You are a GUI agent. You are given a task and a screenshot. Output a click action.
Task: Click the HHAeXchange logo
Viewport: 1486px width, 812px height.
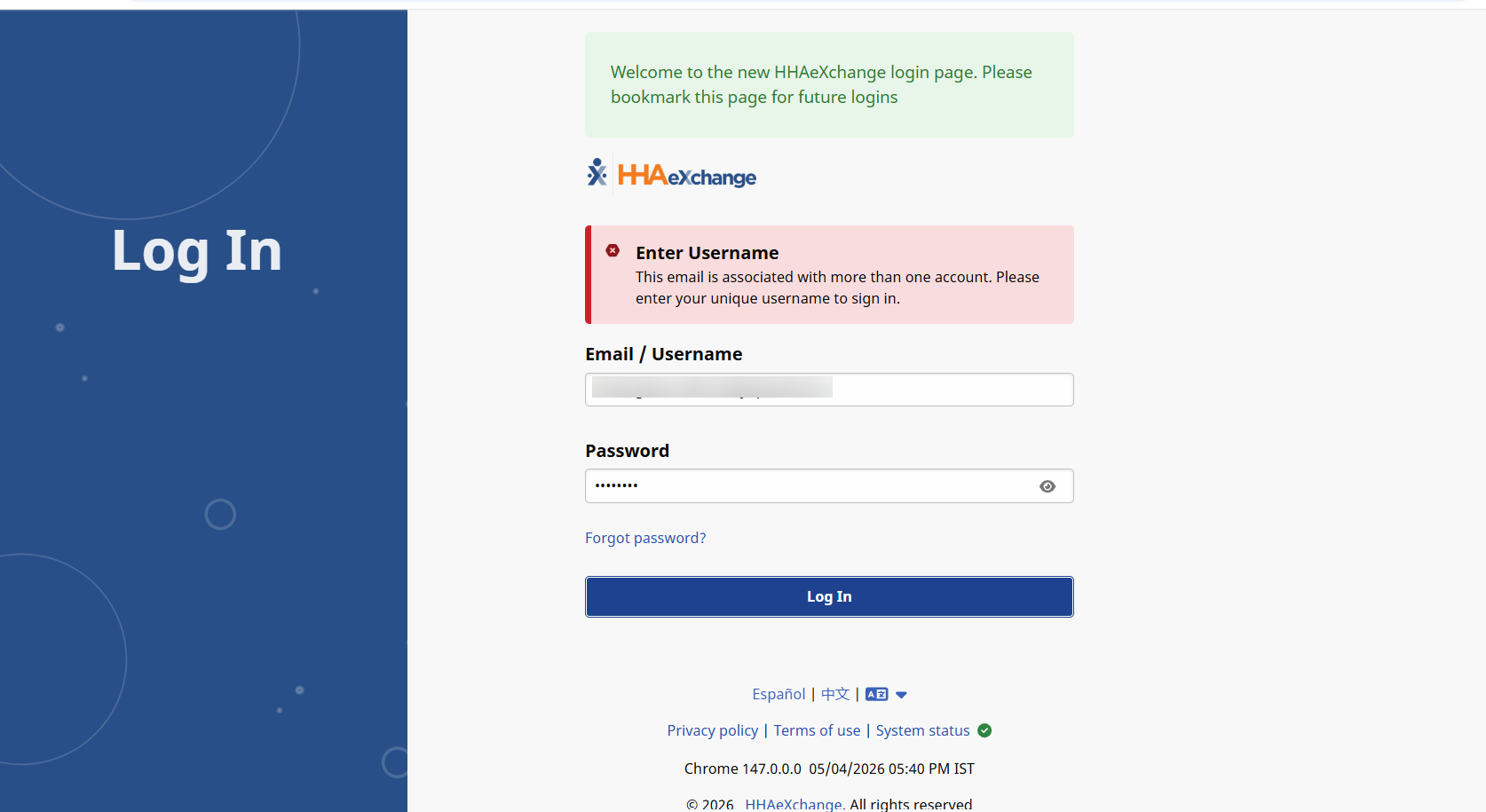point(671,175)
